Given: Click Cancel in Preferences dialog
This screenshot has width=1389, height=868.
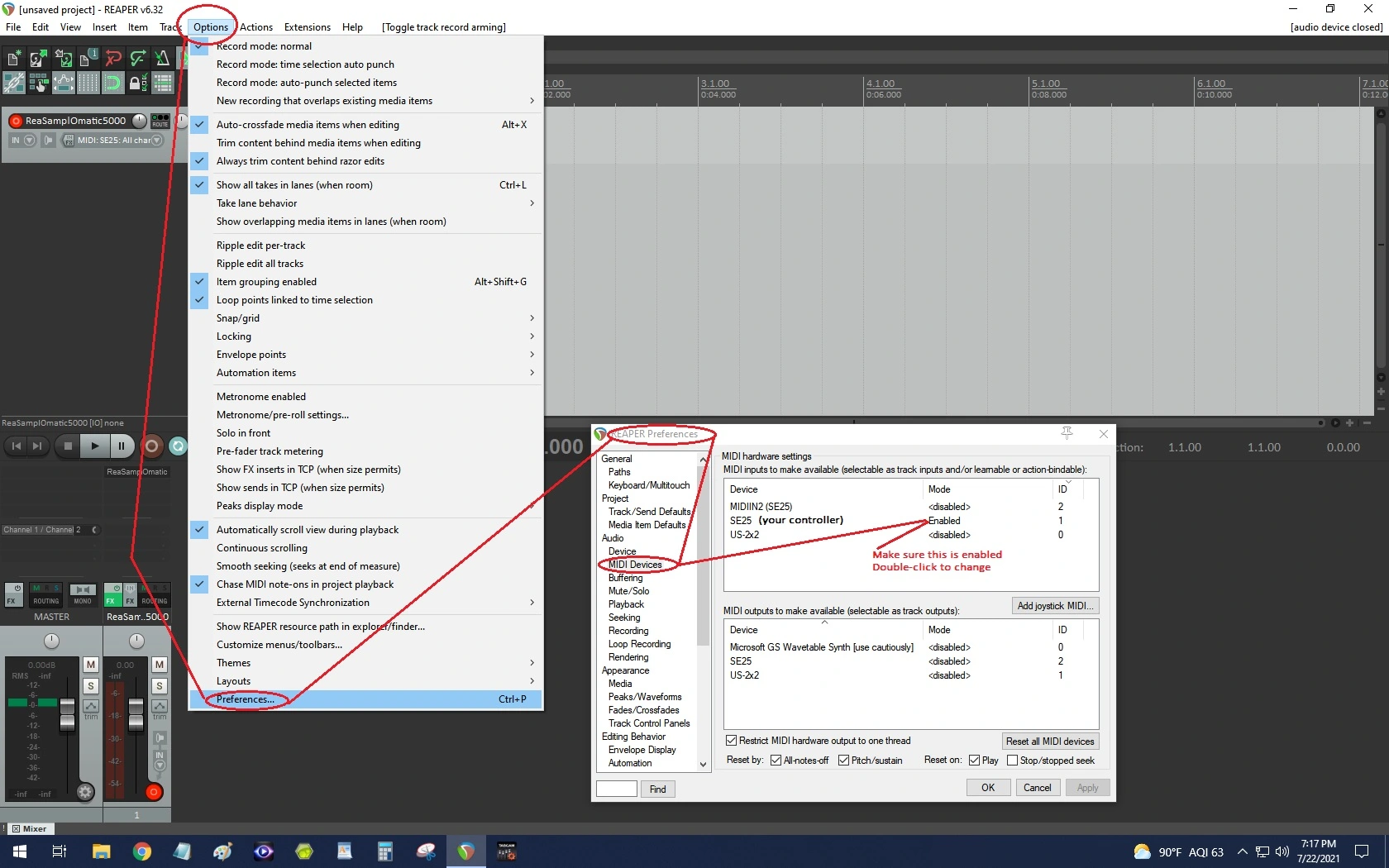Looking at the screenshot, I should click(x=1037, y=788).
